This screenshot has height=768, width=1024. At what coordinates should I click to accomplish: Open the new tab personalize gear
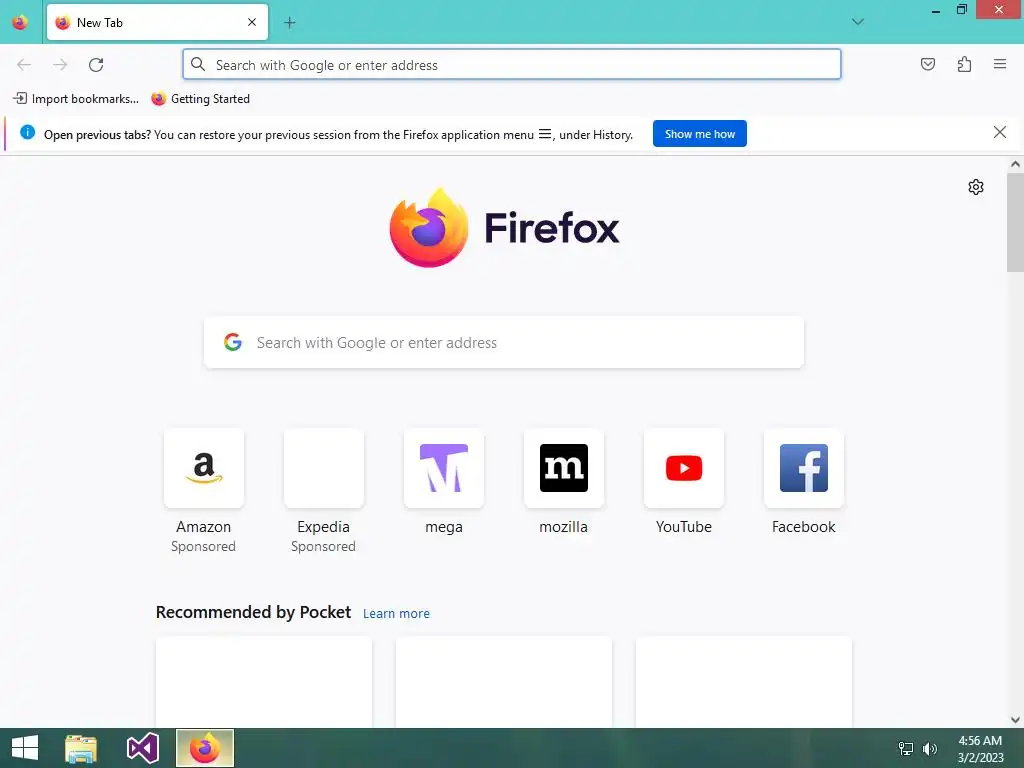coord(976,187)
